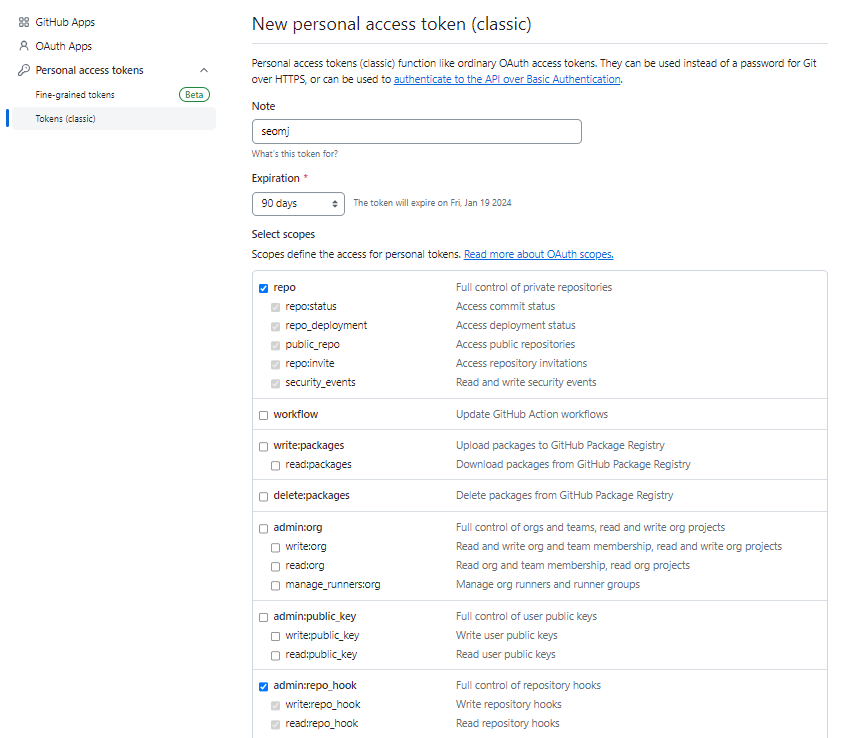
Task: Click the repo_deployment checkbox
Action: coord(275,326)
